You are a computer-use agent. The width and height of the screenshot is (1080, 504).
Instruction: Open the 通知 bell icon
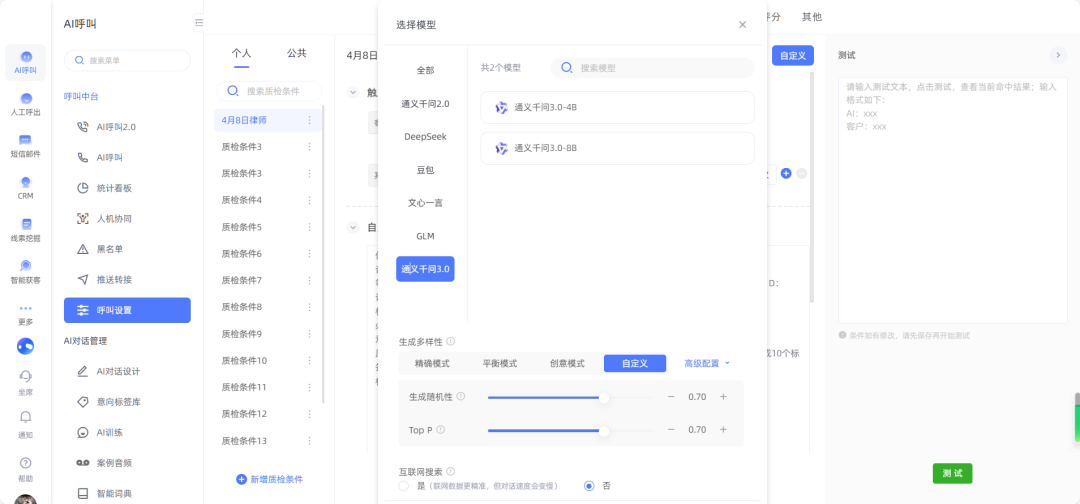pos(26,420)
